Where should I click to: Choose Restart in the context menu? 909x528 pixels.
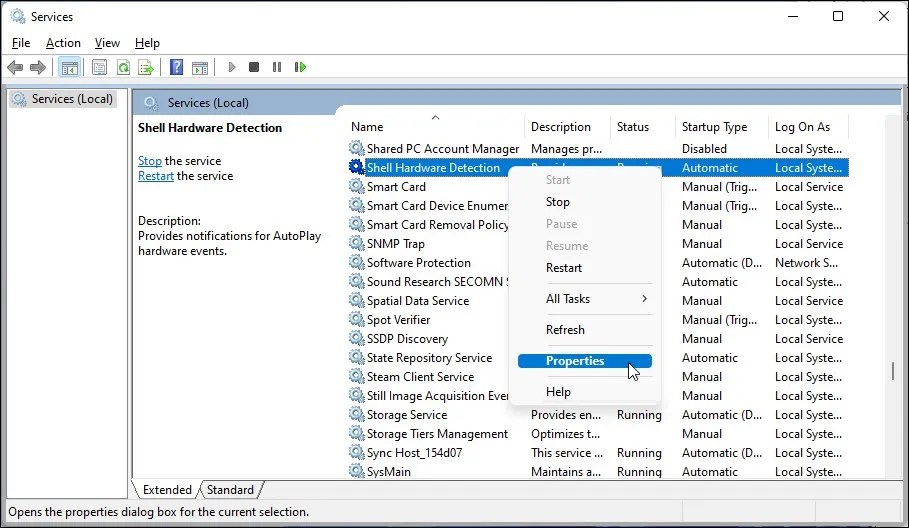[585, 268]
